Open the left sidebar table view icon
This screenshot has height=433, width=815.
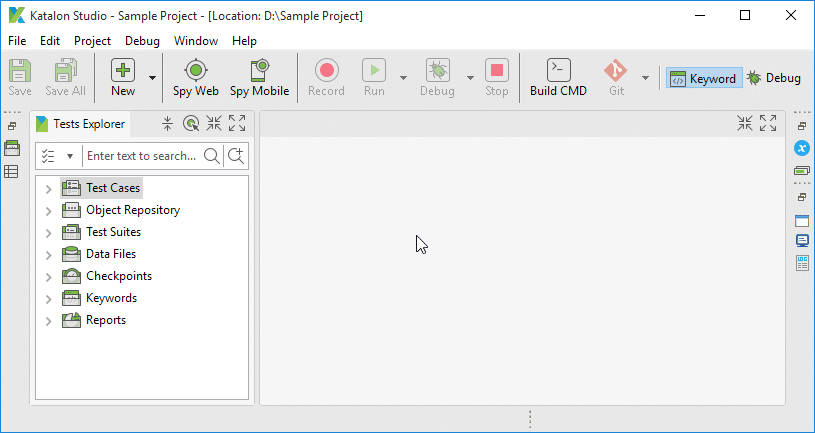tap(11, 171)
